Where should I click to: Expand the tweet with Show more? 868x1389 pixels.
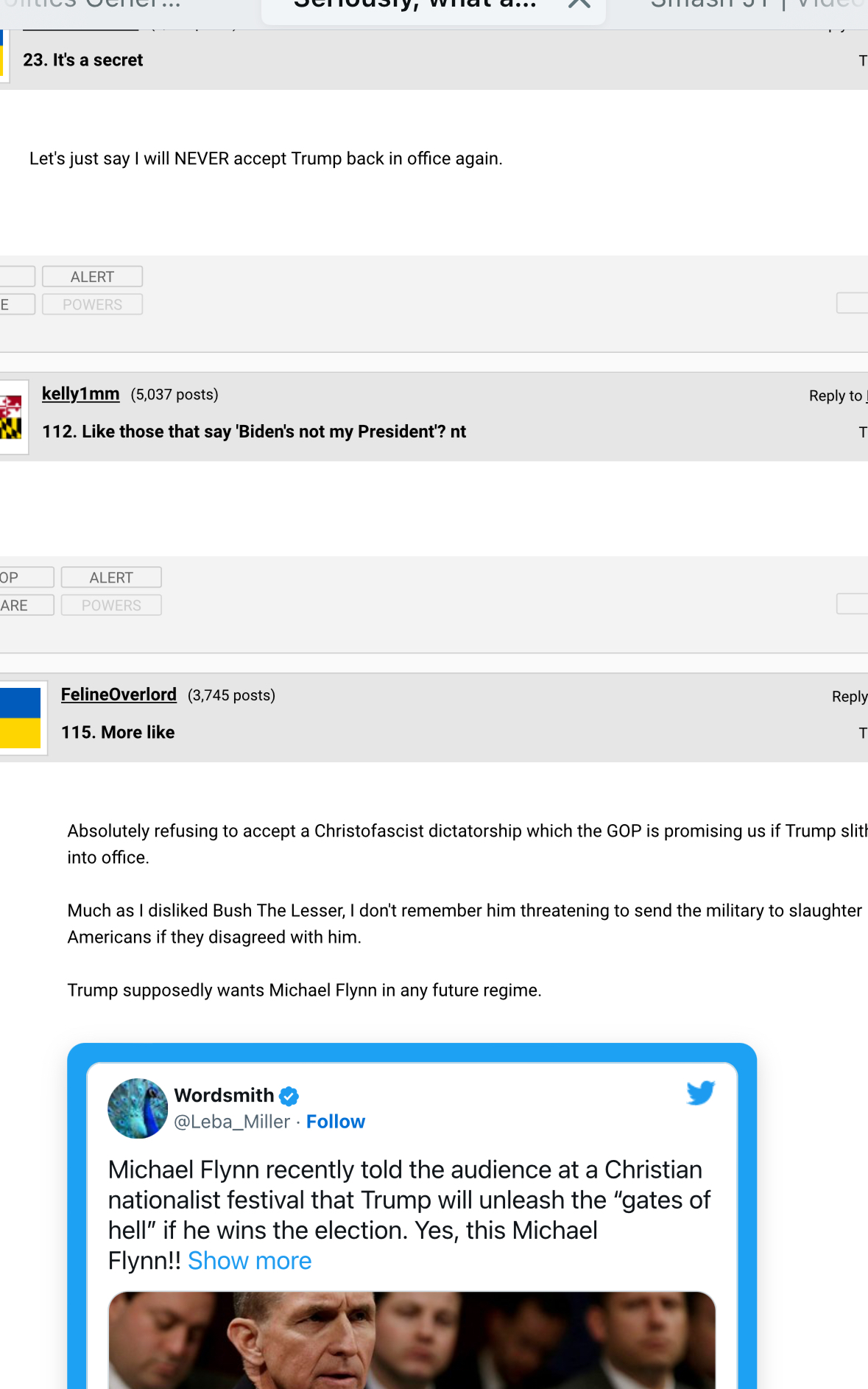(x=250, y=1261)
